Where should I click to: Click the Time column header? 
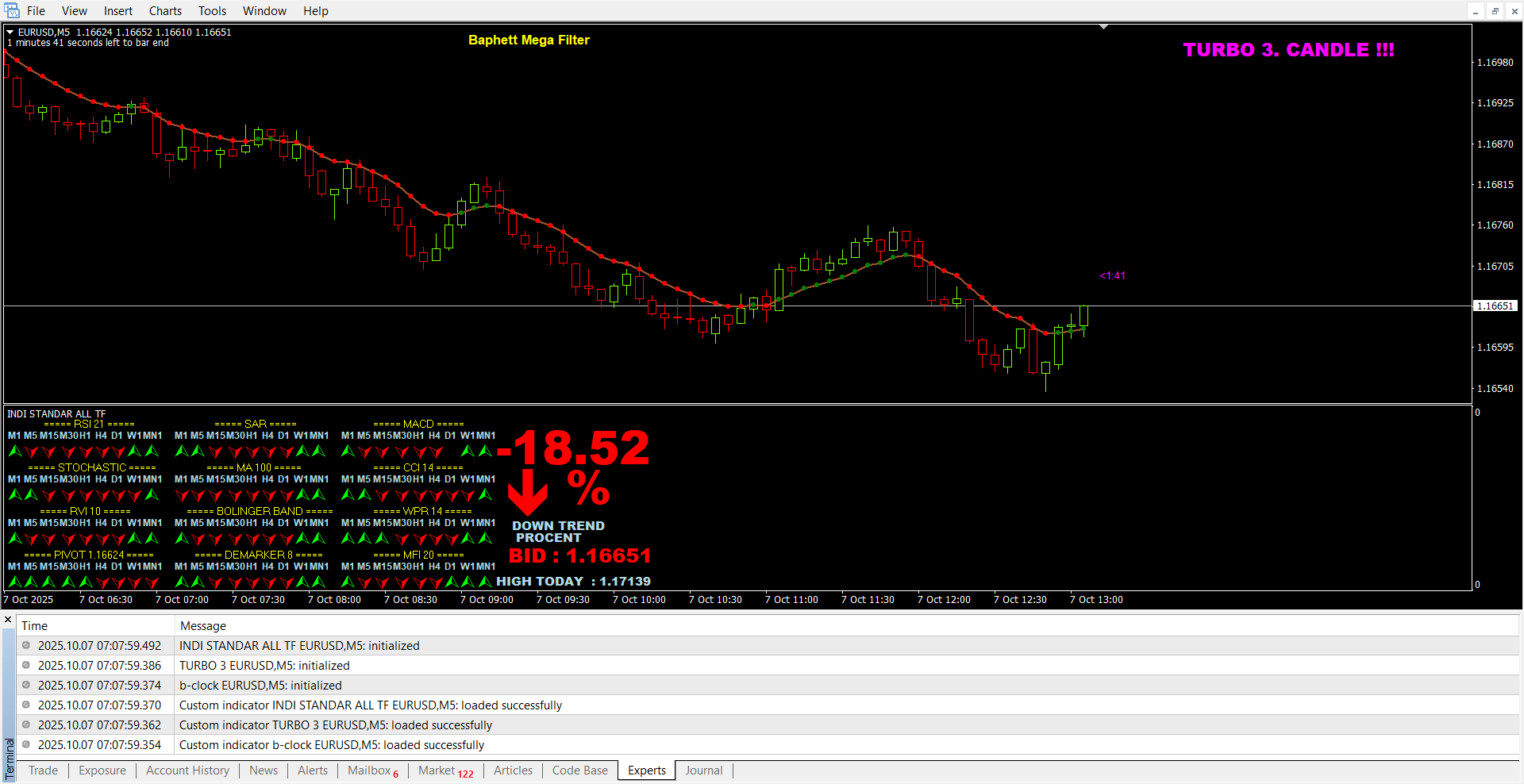click(x=34, y=626)
